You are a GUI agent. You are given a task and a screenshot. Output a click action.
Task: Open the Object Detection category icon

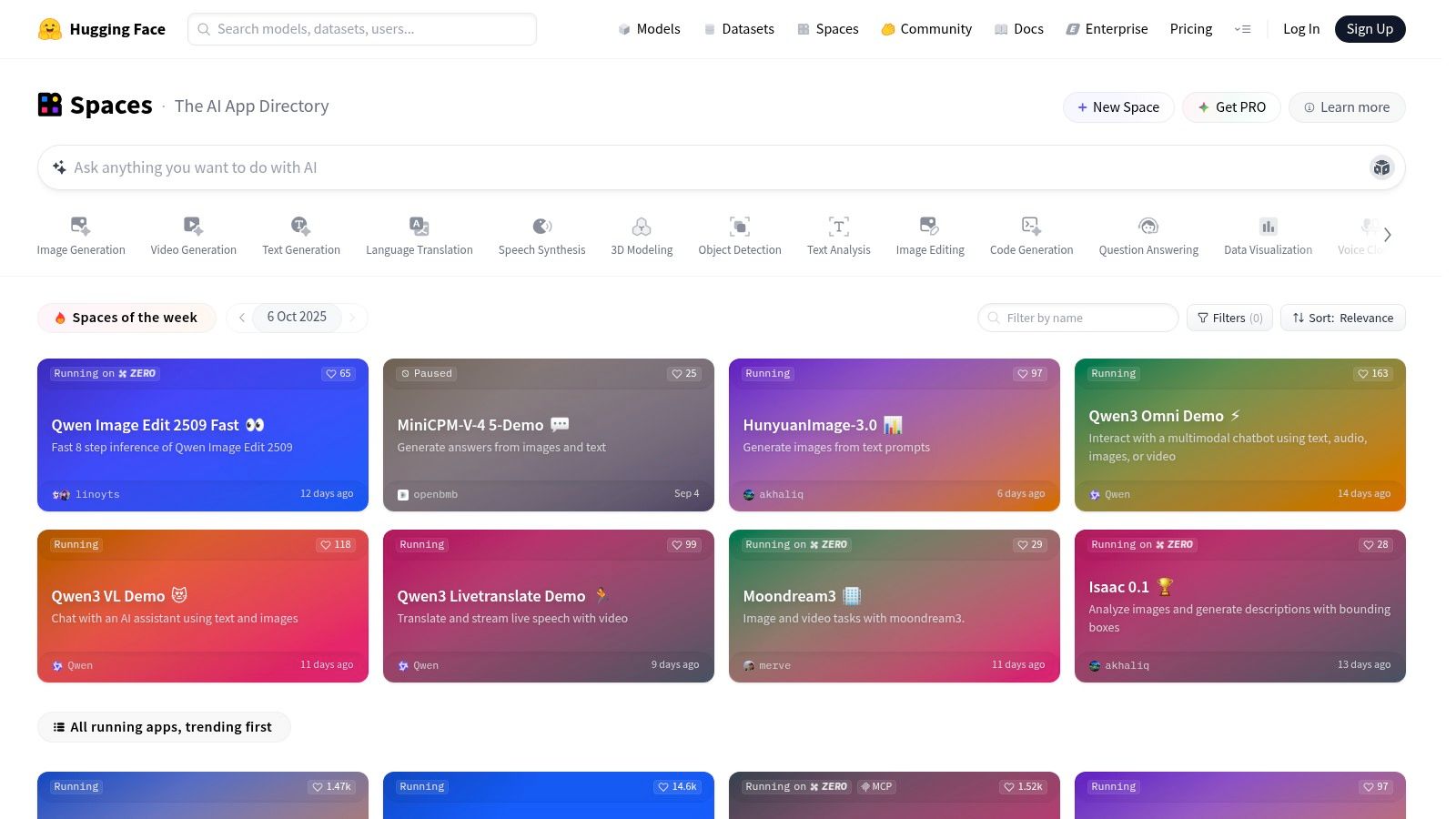(740, 226)
